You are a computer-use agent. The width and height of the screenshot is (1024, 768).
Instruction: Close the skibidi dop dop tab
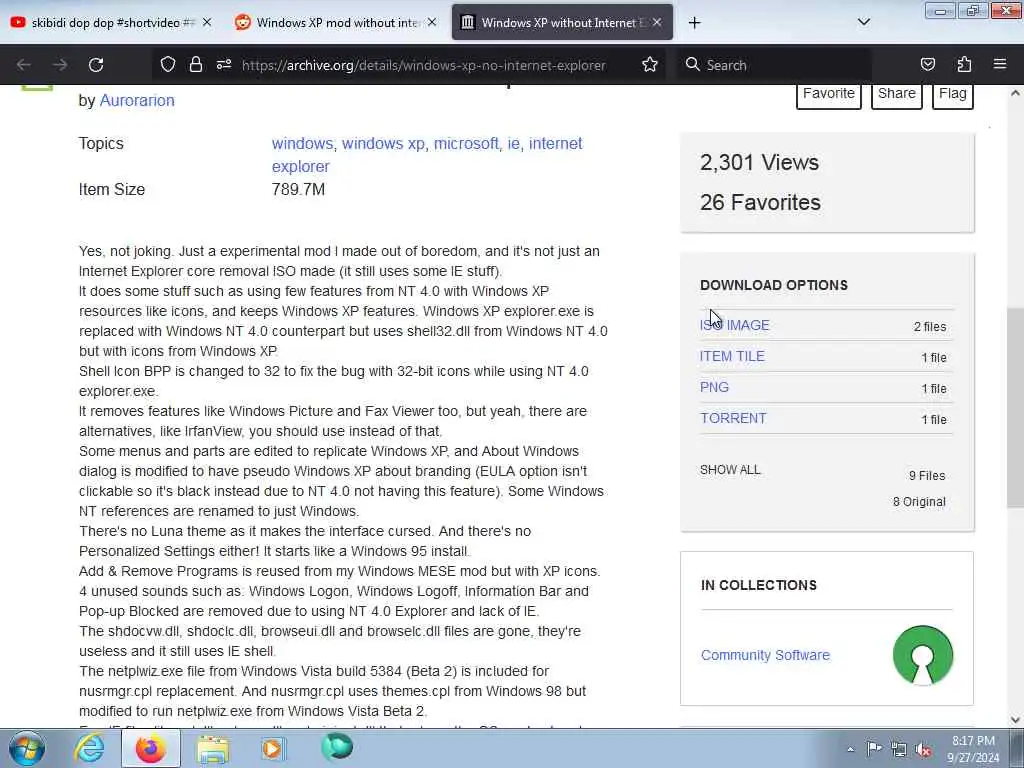point(207,22)
